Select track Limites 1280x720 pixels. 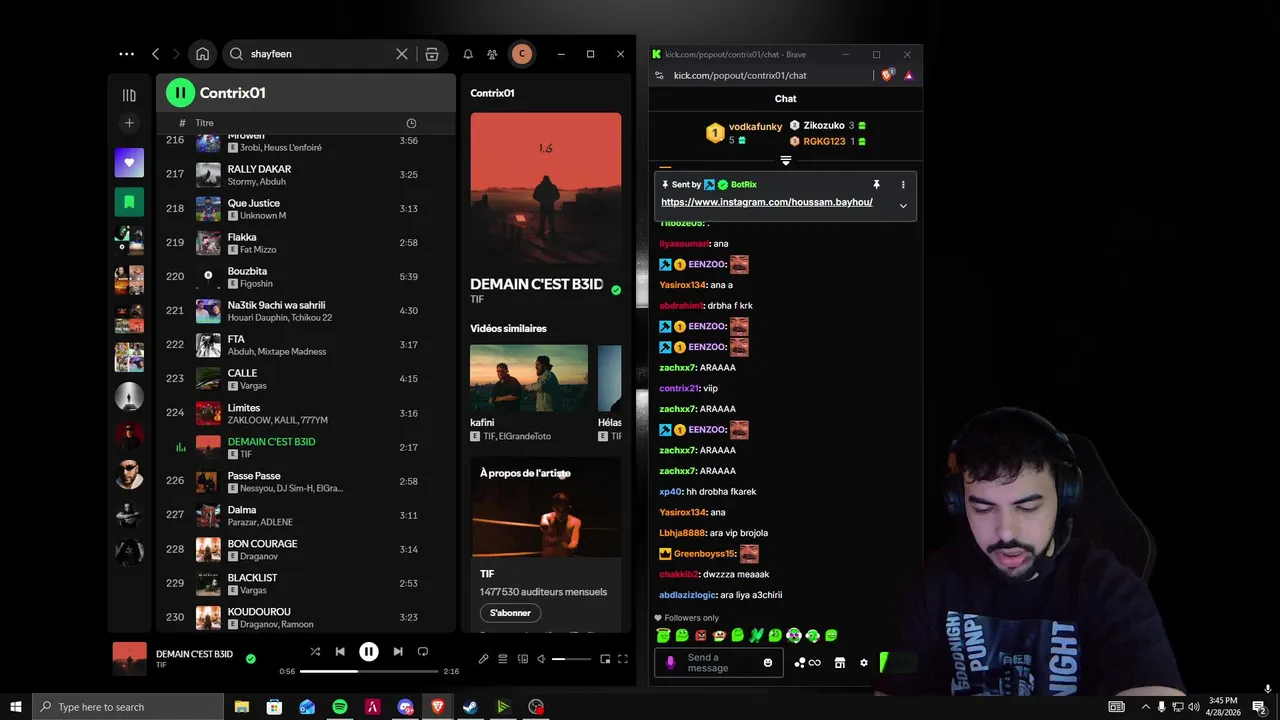click(305, 413)
